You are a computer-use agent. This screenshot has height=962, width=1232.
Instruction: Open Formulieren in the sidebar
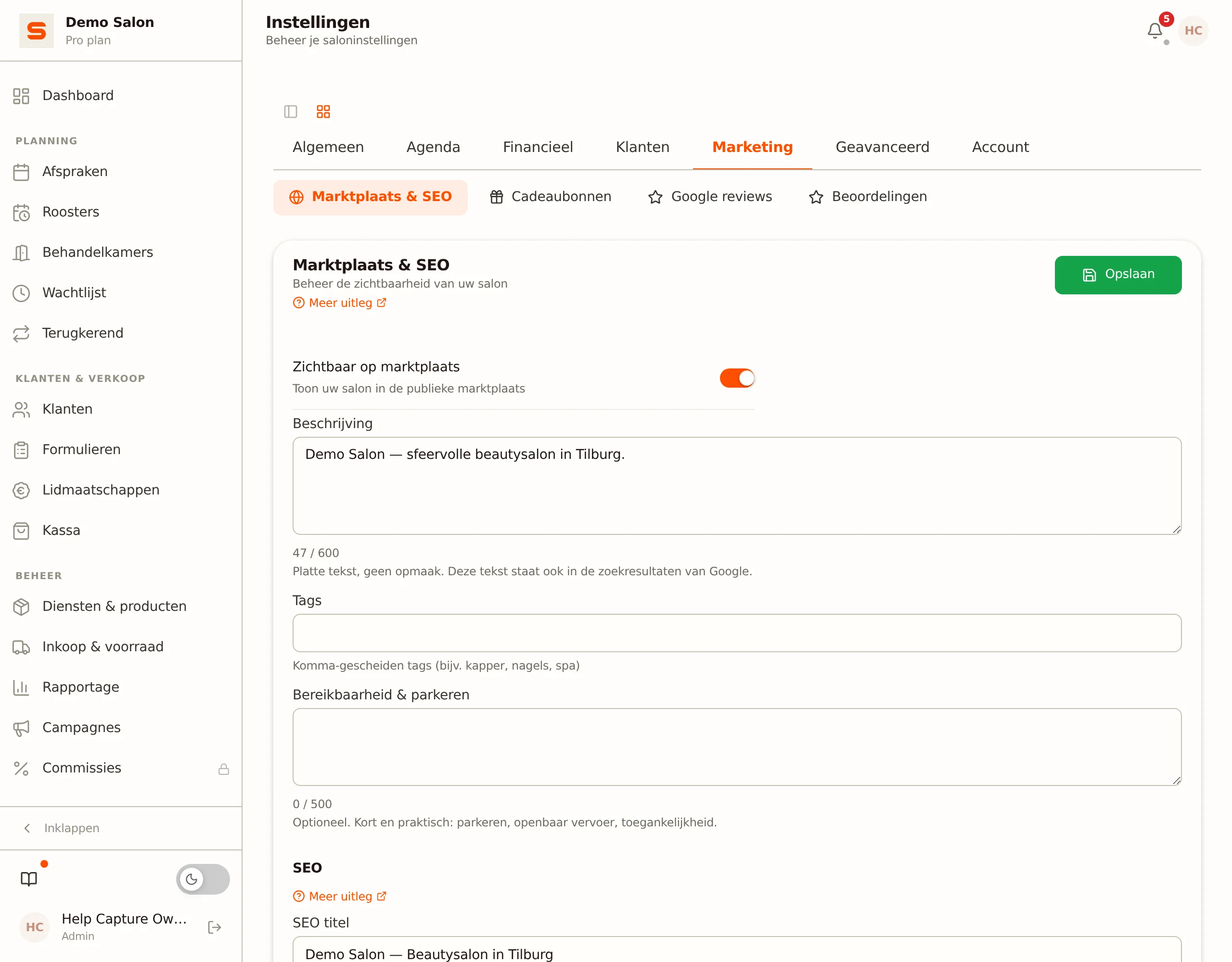click(121, 449)
